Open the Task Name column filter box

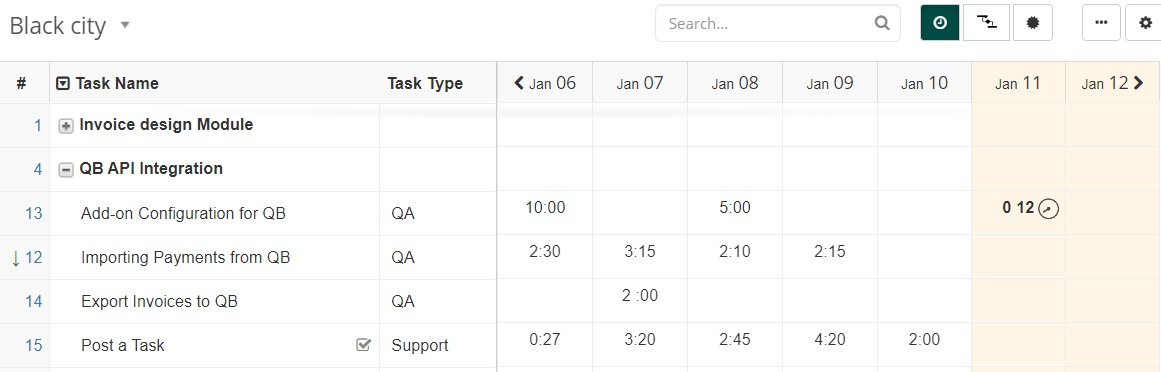point(63,84)
